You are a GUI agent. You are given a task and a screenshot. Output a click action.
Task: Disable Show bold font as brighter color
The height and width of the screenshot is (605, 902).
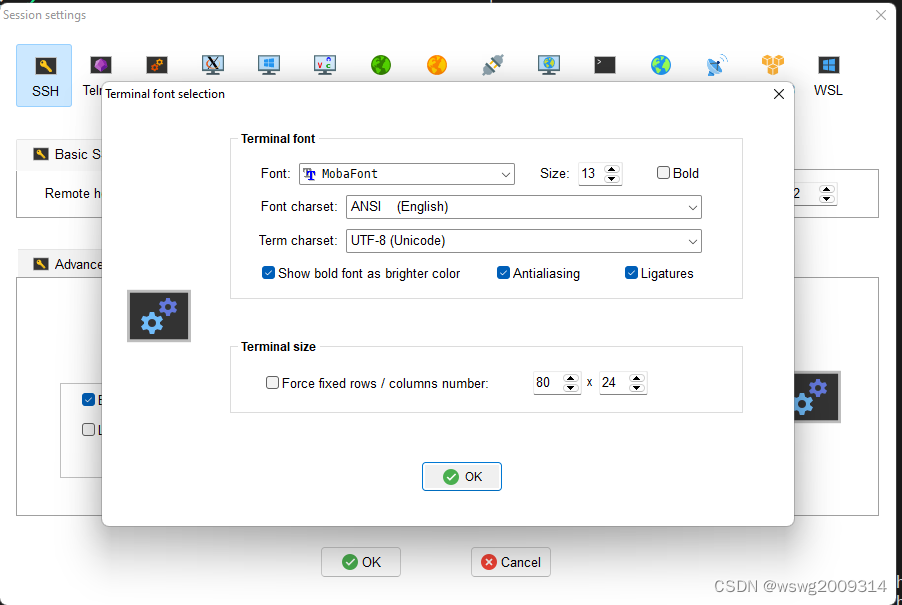click(268, 272)
